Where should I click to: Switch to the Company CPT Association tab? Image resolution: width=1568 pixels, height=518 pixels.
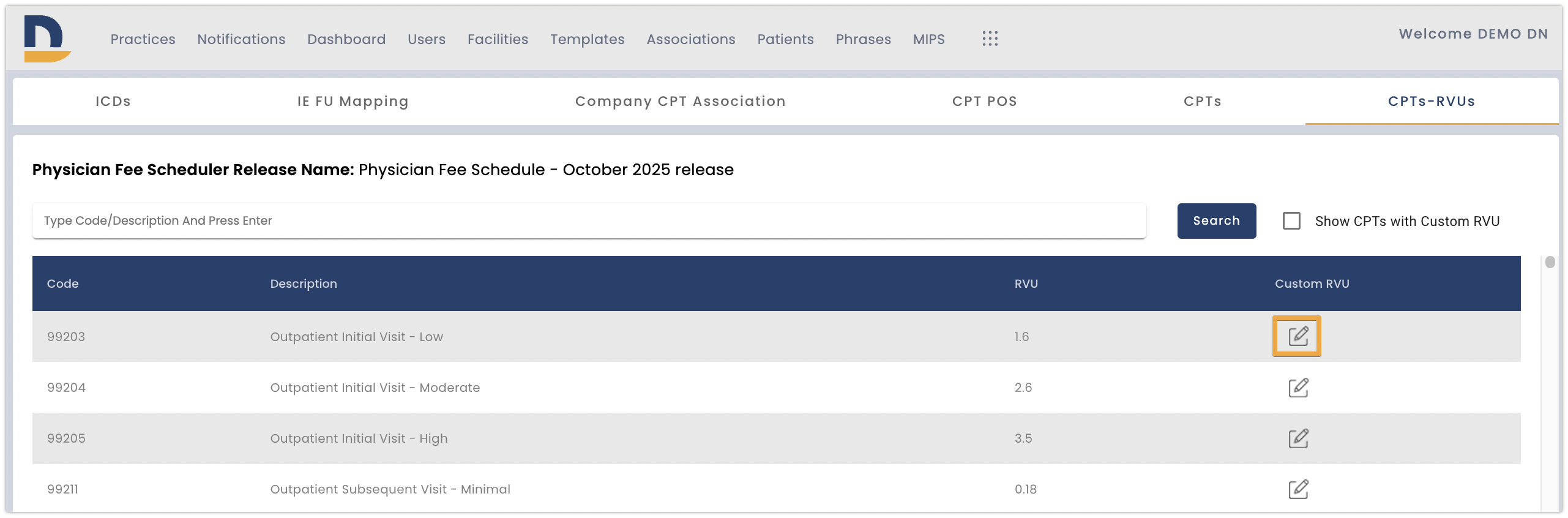coord(680,101)
